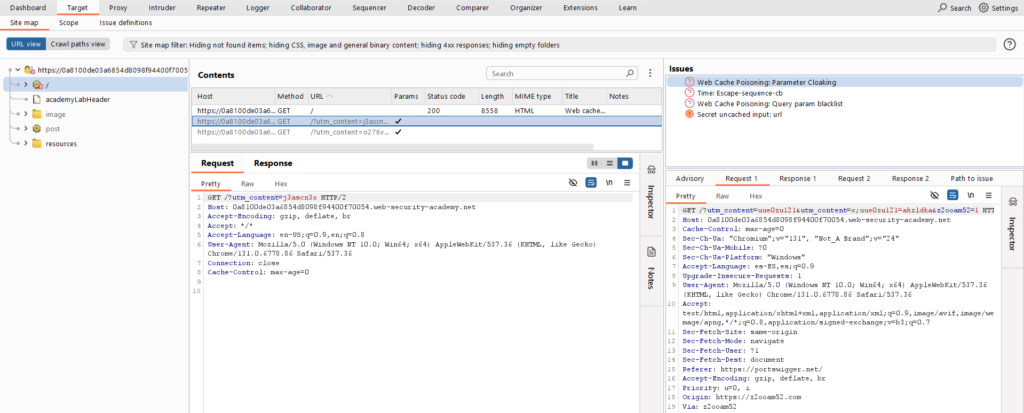Select the stacked top-bottom layout icon
The height and width of the screenshot is (413, 1024).
[x=609, y=163]
